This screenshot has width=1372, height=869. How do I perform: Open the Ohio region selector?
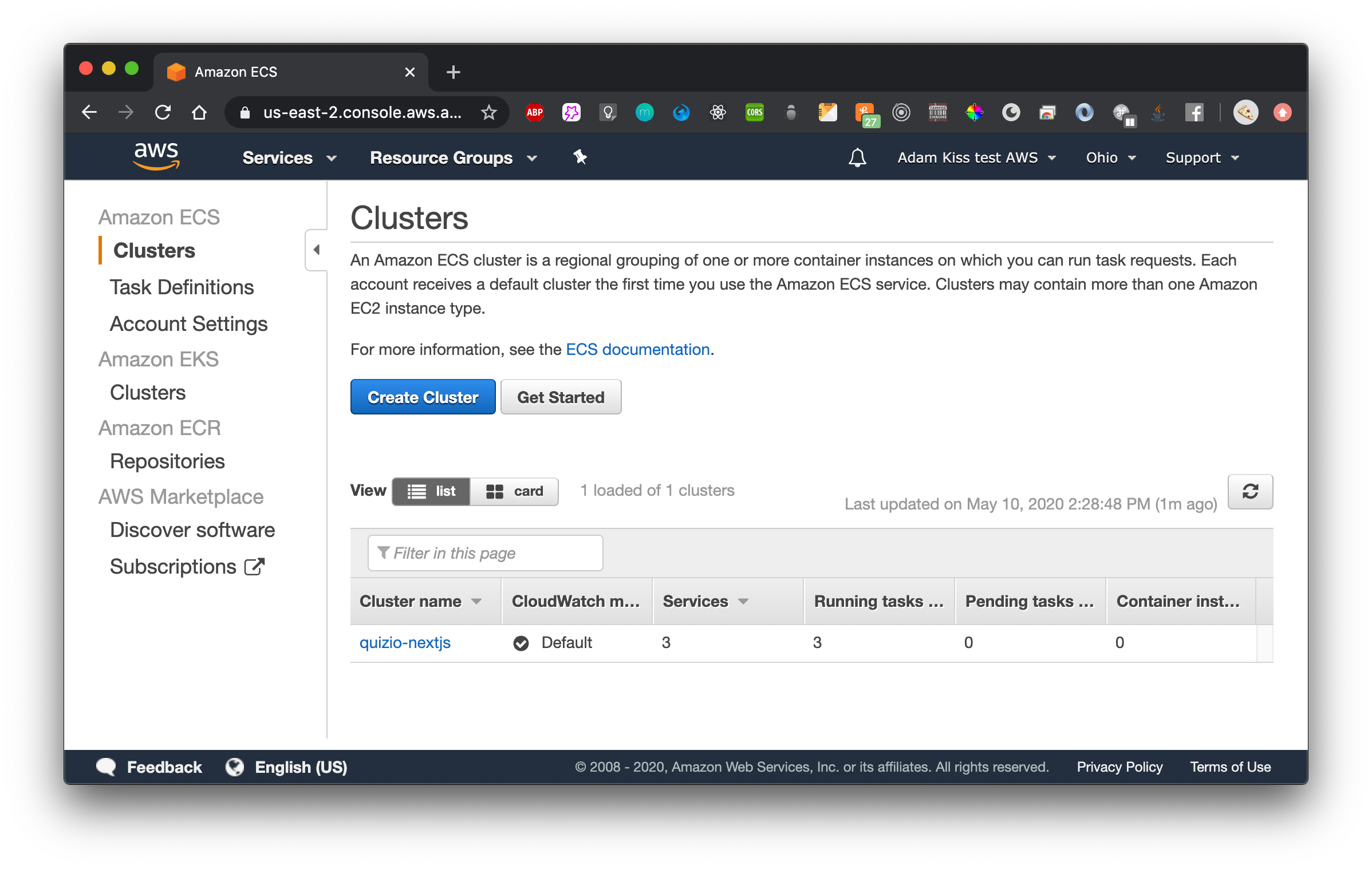pyautogui.click(x=1110, y=157)
